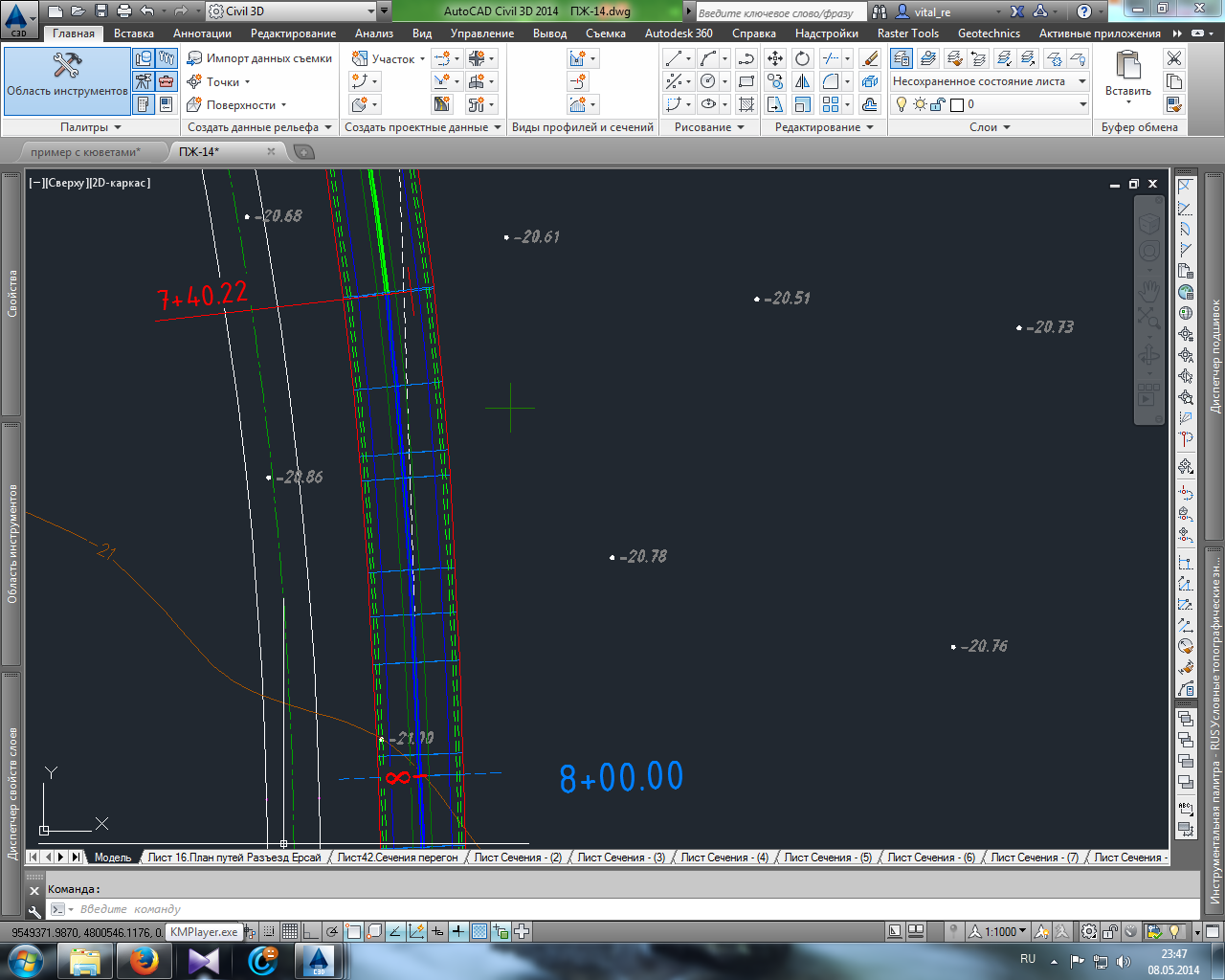
Task: Switch to the Модель layout tab
Action: pos(113,857)
